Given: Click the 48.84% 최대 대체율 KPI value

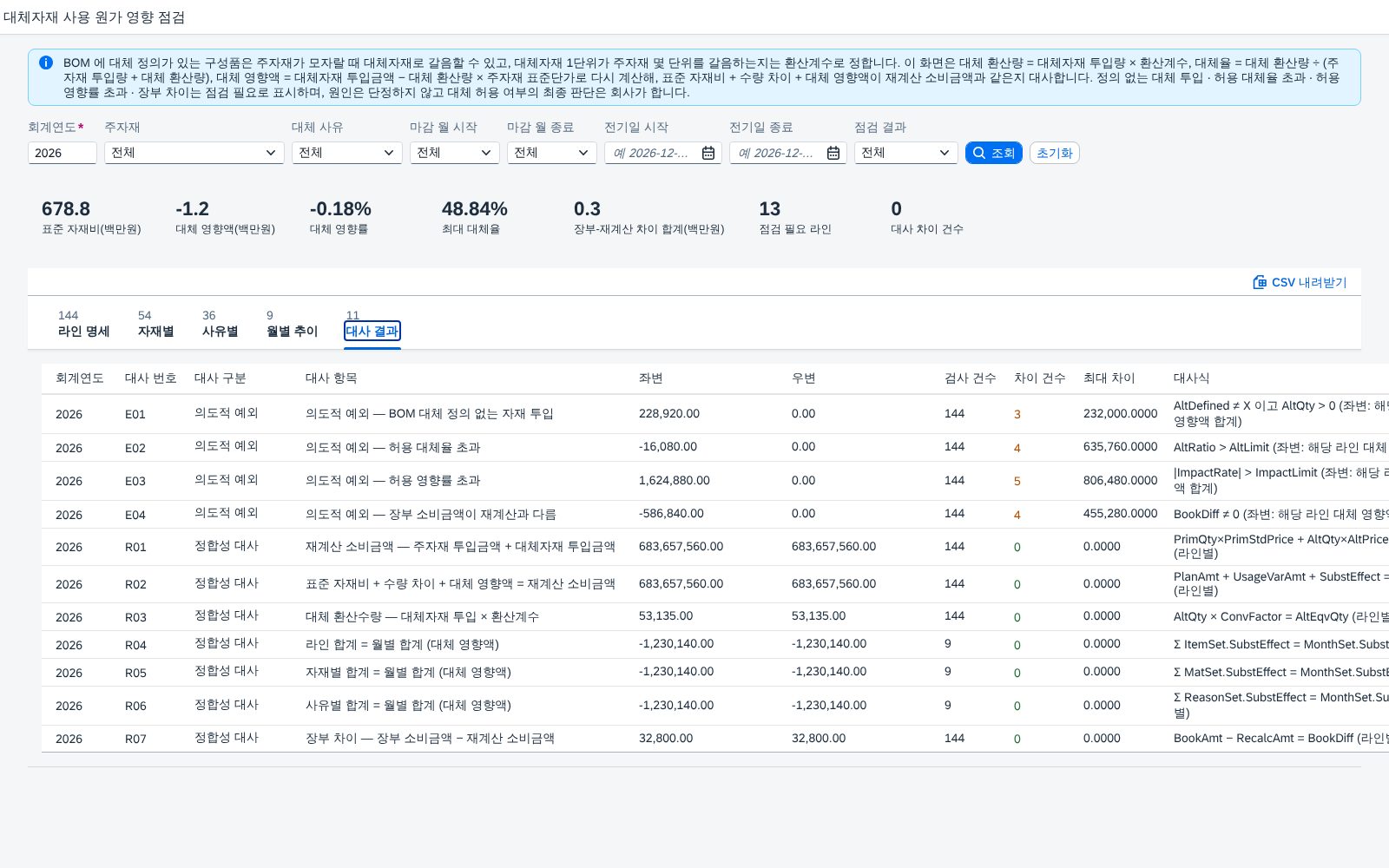Looking at the screenshot, I should point(475,209).
